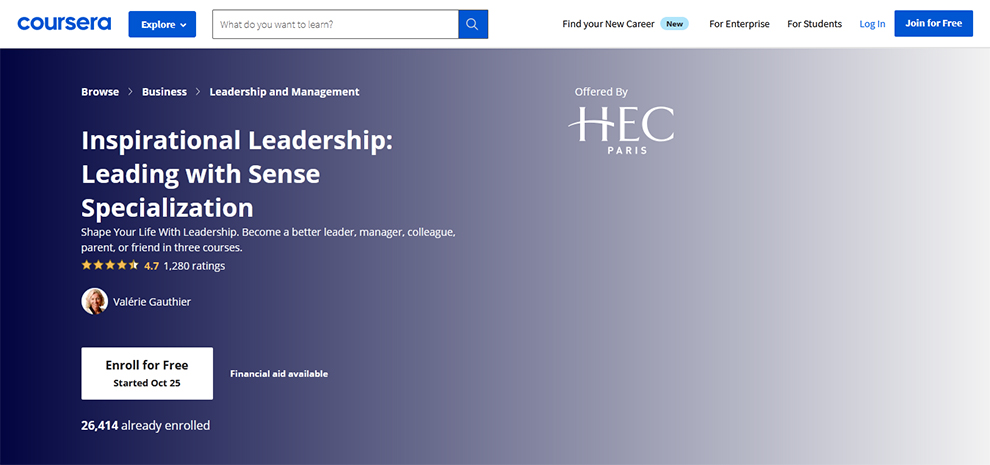The height and width of the screenshot is (465, 990).
Task: Click the gold star rating icons
Action: (109, 266)
